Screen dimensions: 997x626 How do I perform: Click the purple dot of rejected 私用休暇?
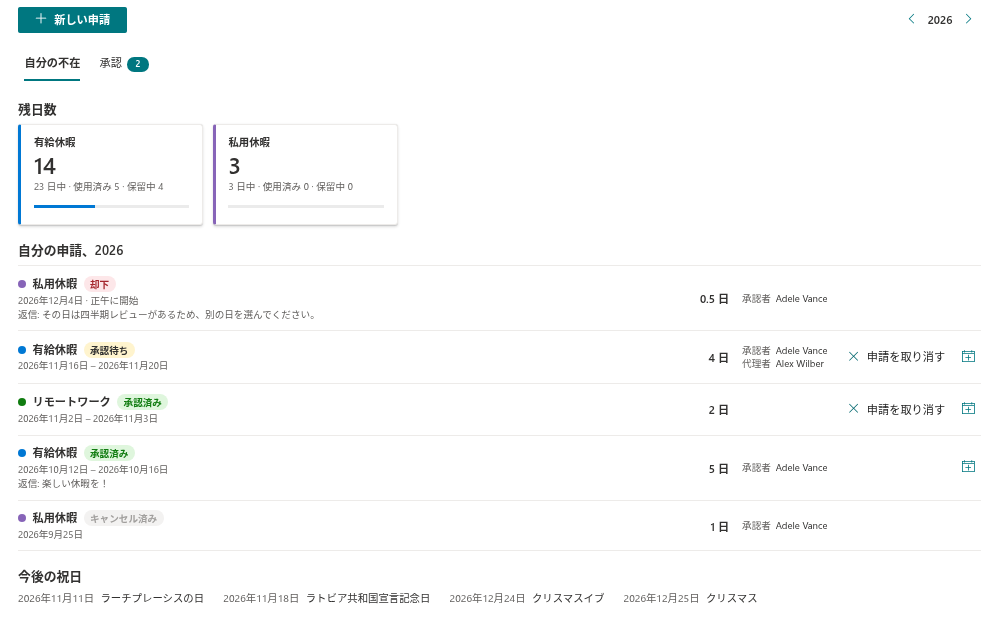(x=22, y=284)
